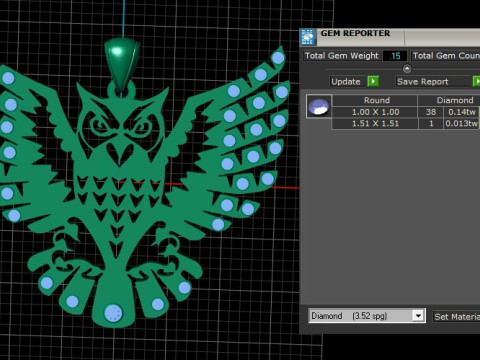The image size is (480, 360).
Task: Select the large gem at the owl's tail center
Action: (114, 313)
